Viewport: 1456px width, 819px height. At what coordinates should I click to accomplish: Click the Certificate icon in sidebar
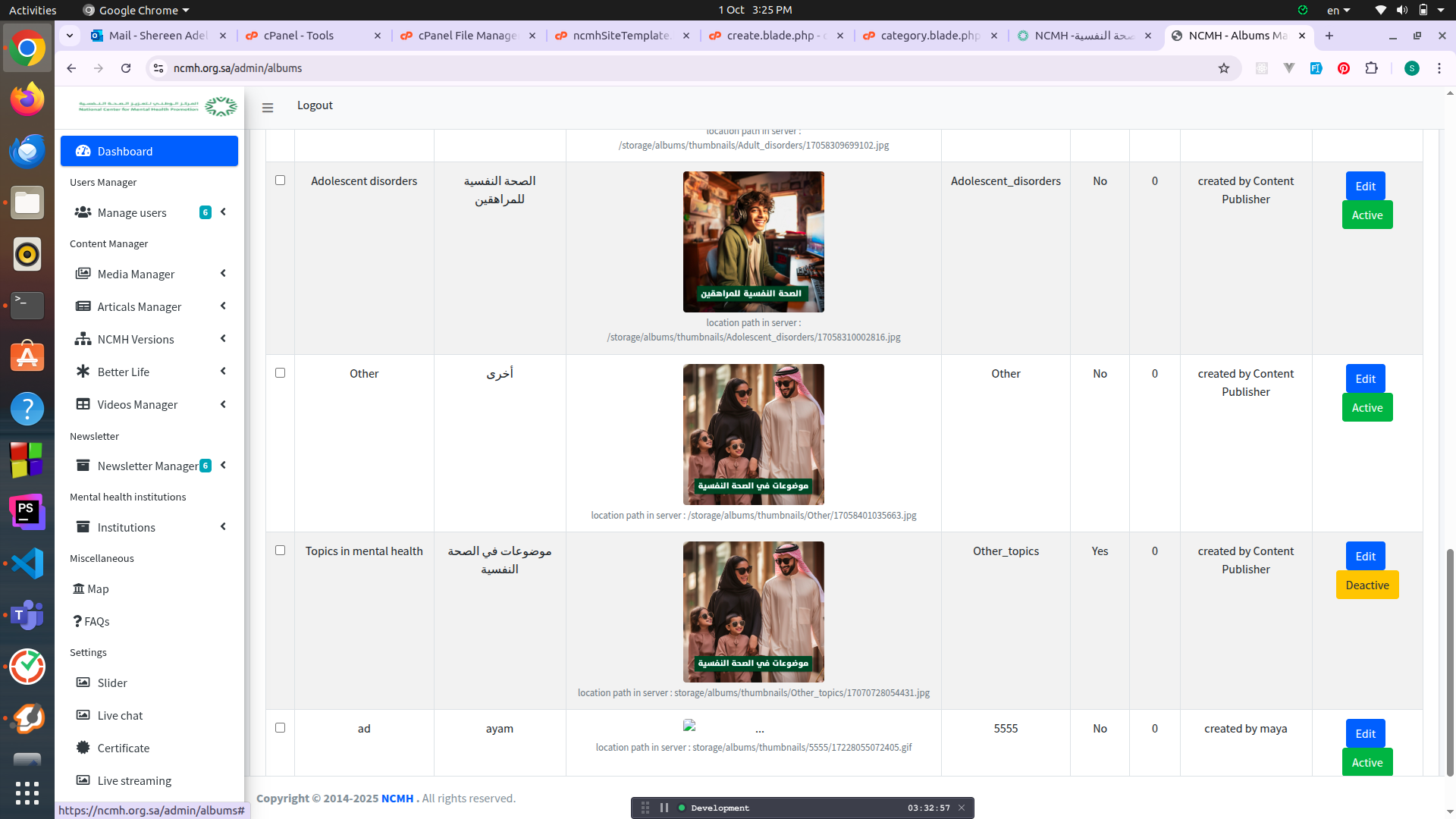(x=83, y=748)
